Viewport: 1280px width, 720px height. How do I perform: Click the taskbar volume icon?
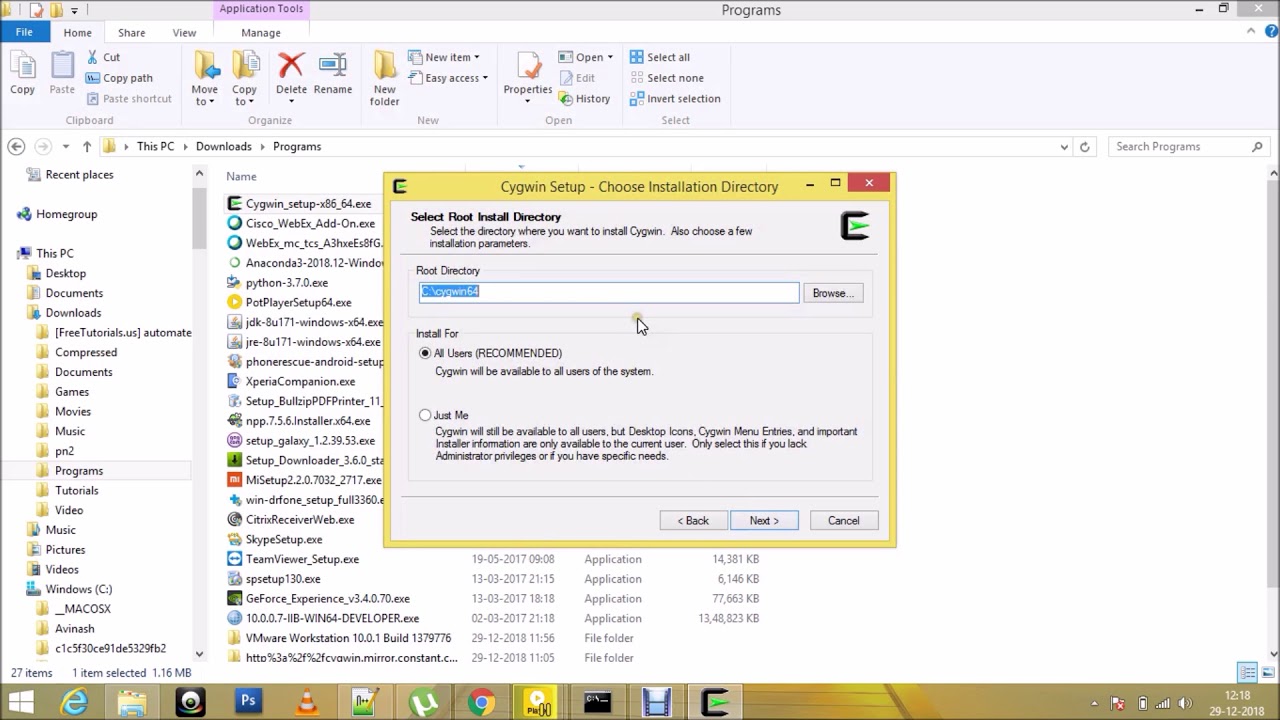1187,703
